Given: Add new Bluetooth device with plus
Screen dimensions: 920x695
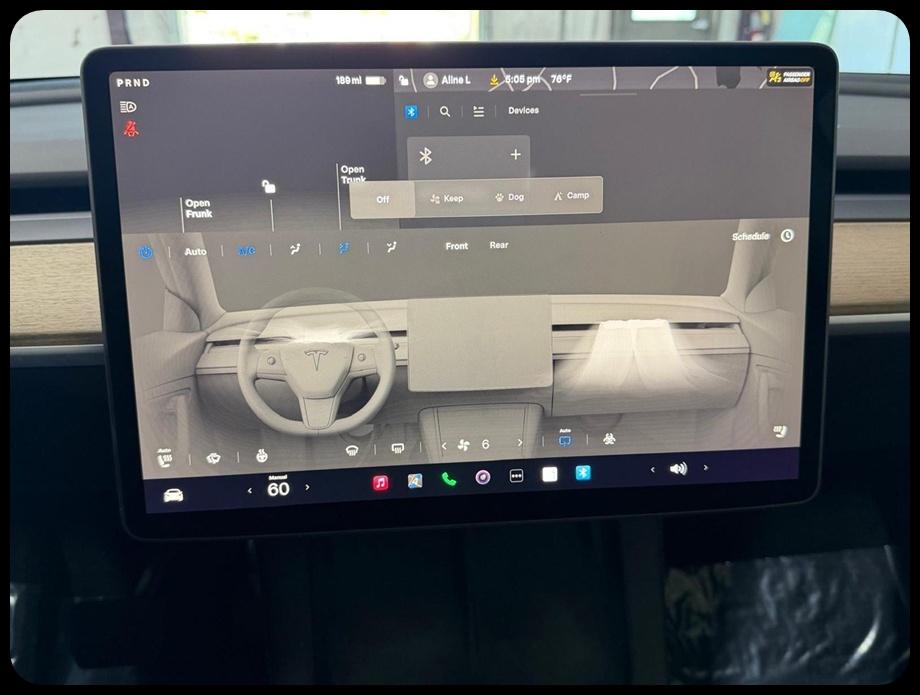Looking at the screenshot, I should 516,154.
